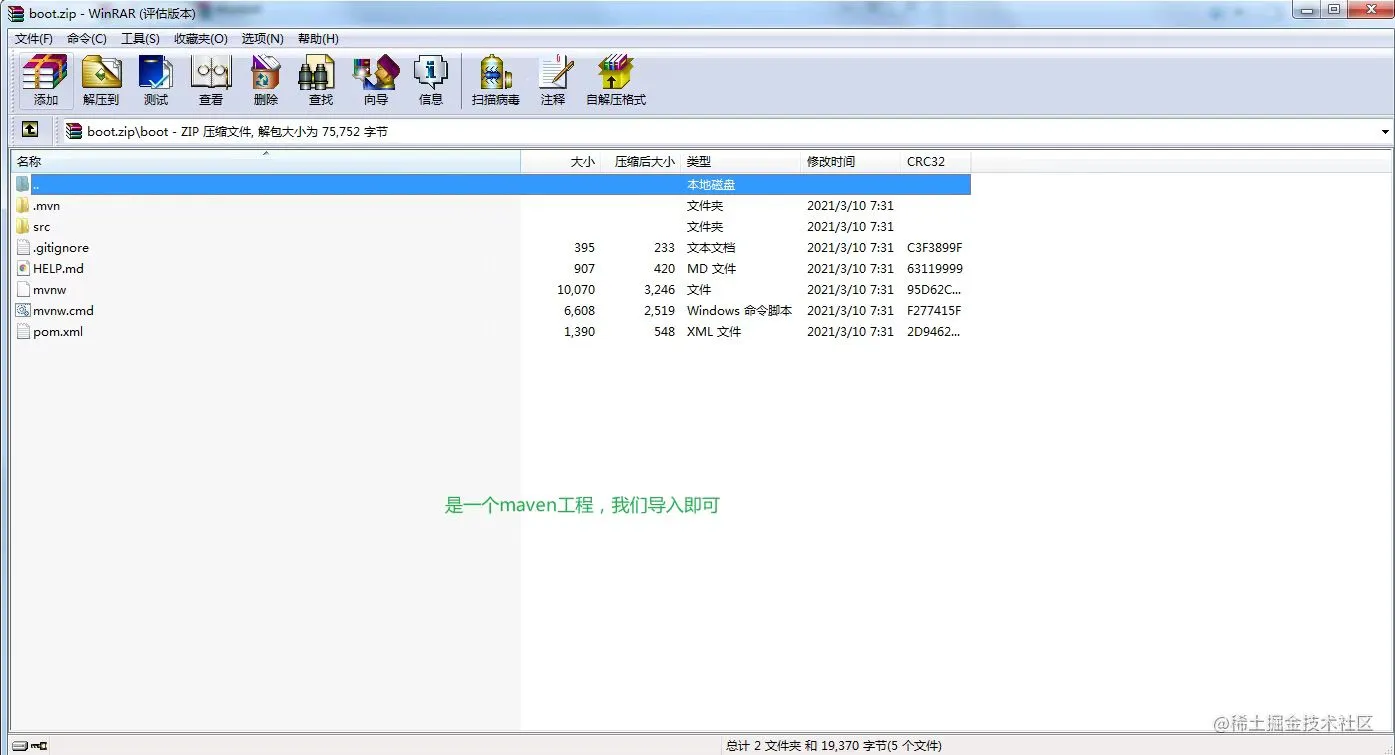Click the CRC32 value 63119999
1395x755 pixels.
click(935, 268)
